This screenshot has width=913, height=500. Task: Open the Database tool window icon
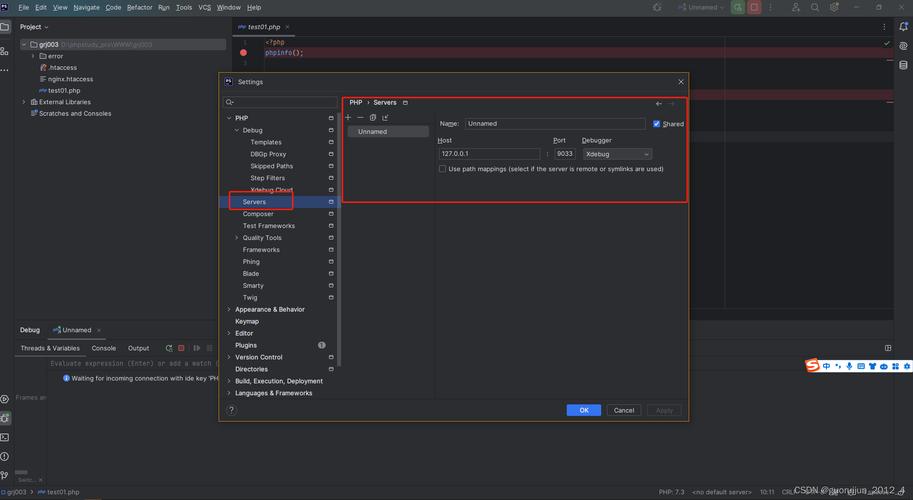[903, 65]
